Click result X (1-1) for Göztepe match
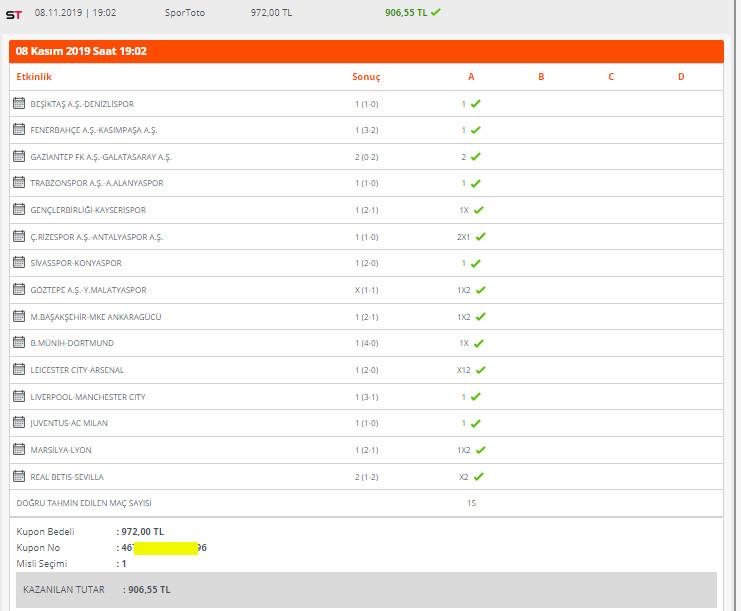741x611 pixels. 367,290
